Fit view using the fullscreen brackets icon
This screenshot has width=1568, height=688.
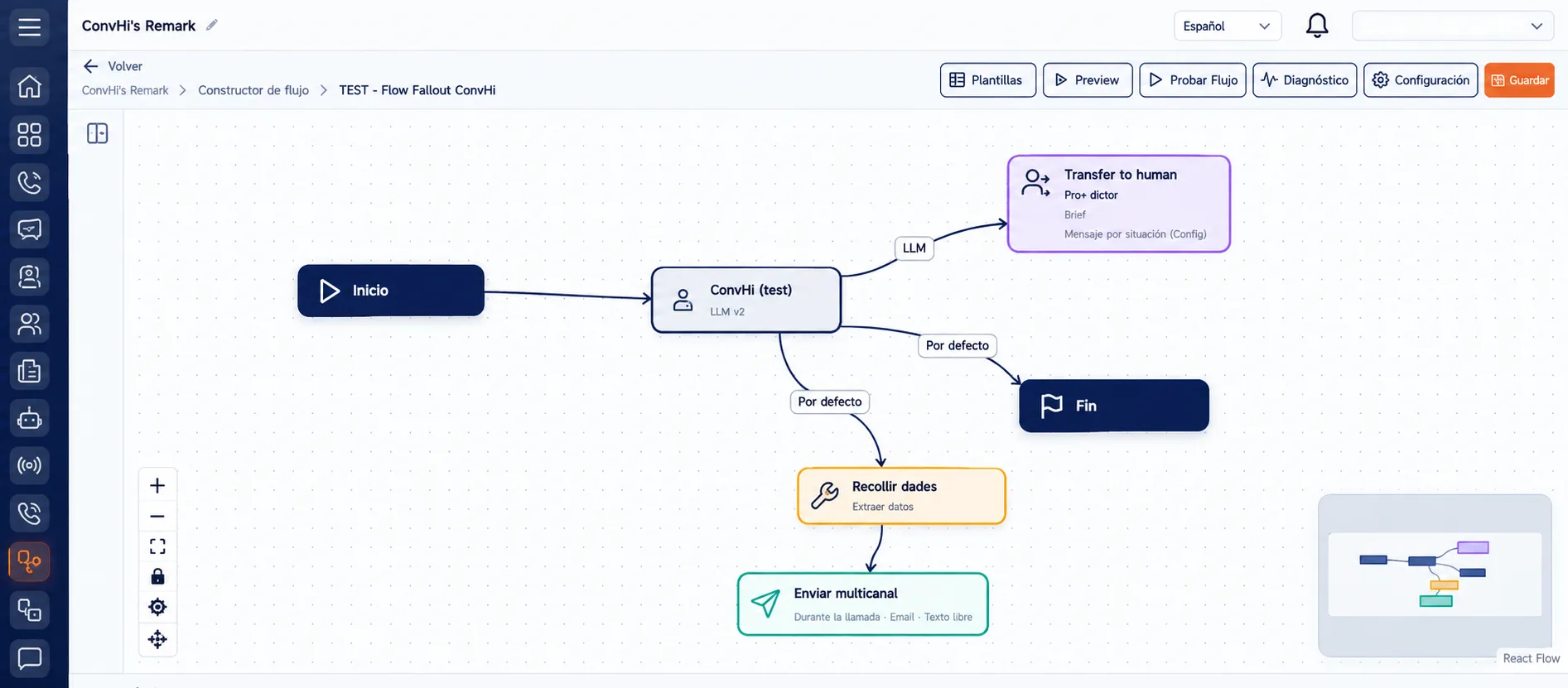click(157, 546)
